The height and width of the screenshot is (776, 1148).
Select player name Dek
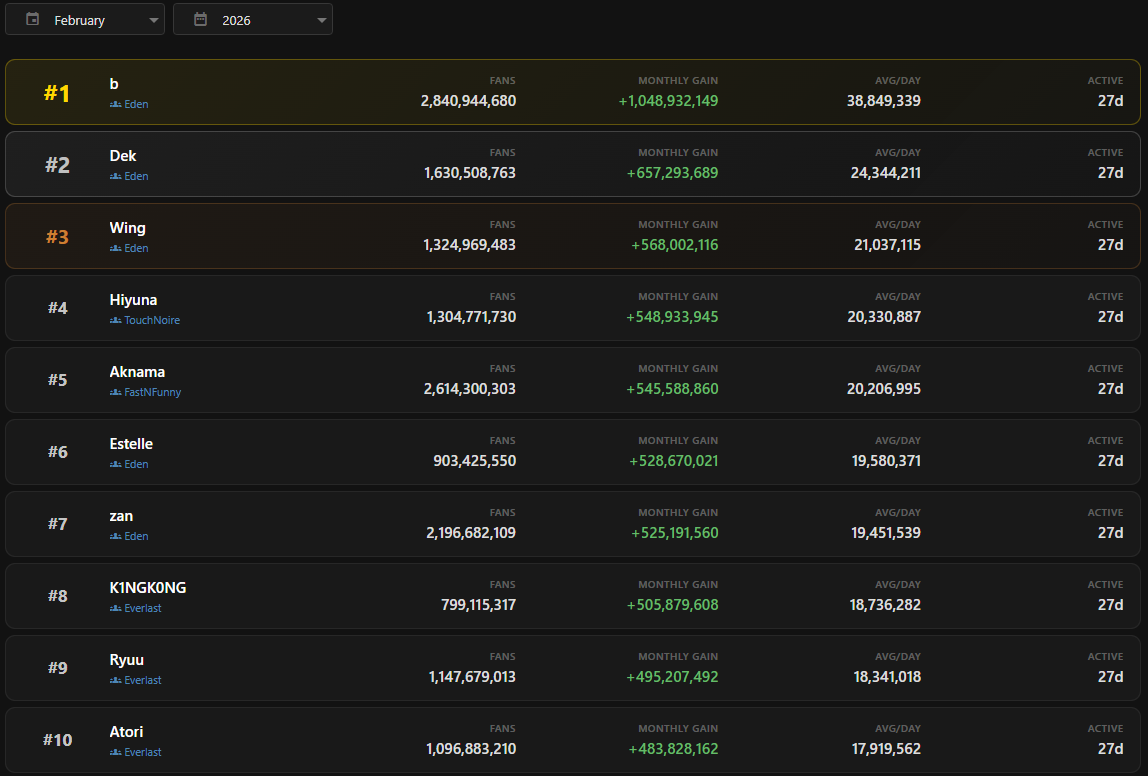click(123, 156)
